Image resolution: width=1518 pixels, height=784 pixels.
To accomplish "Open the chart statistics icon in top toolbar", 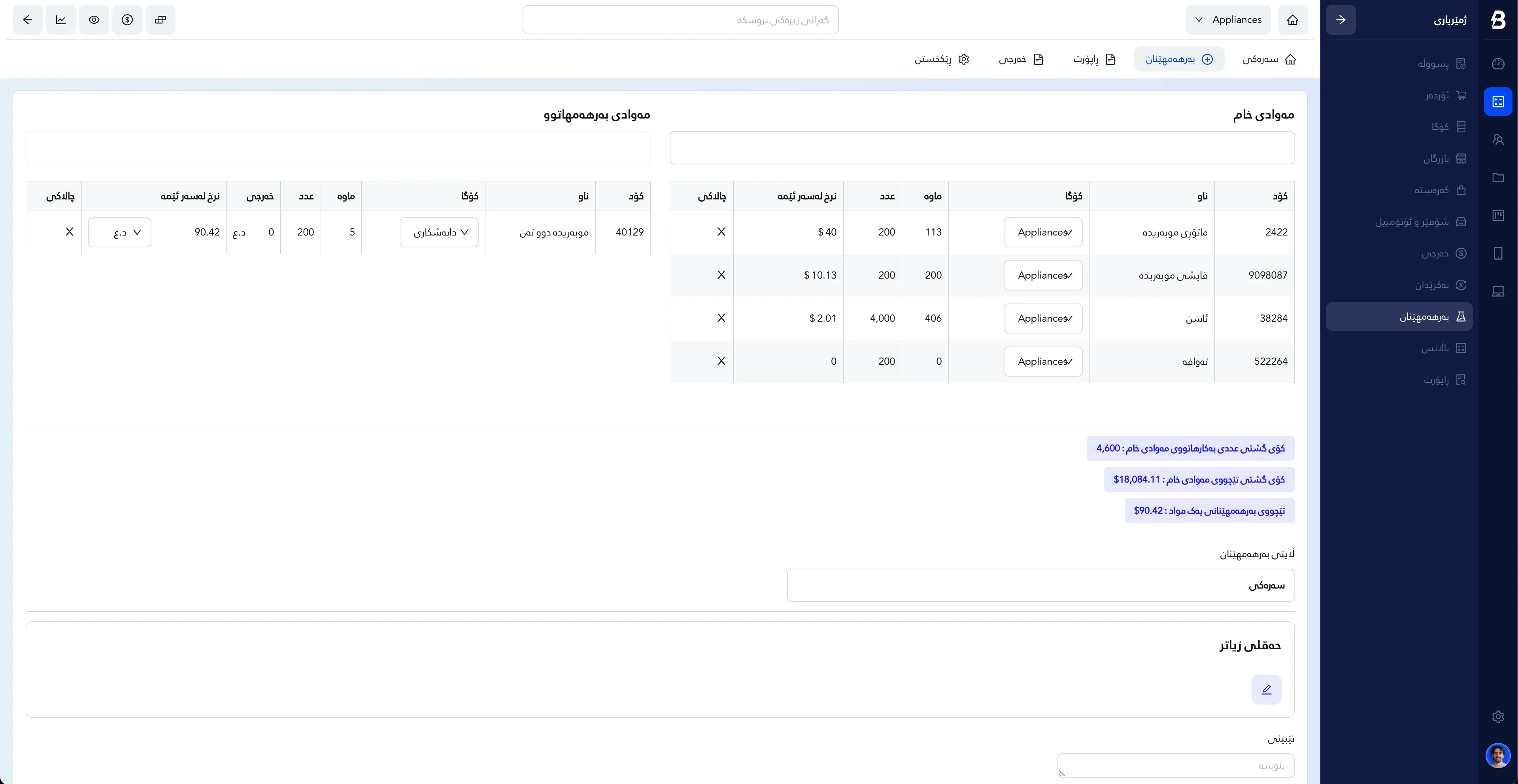I will pos(61,20).
